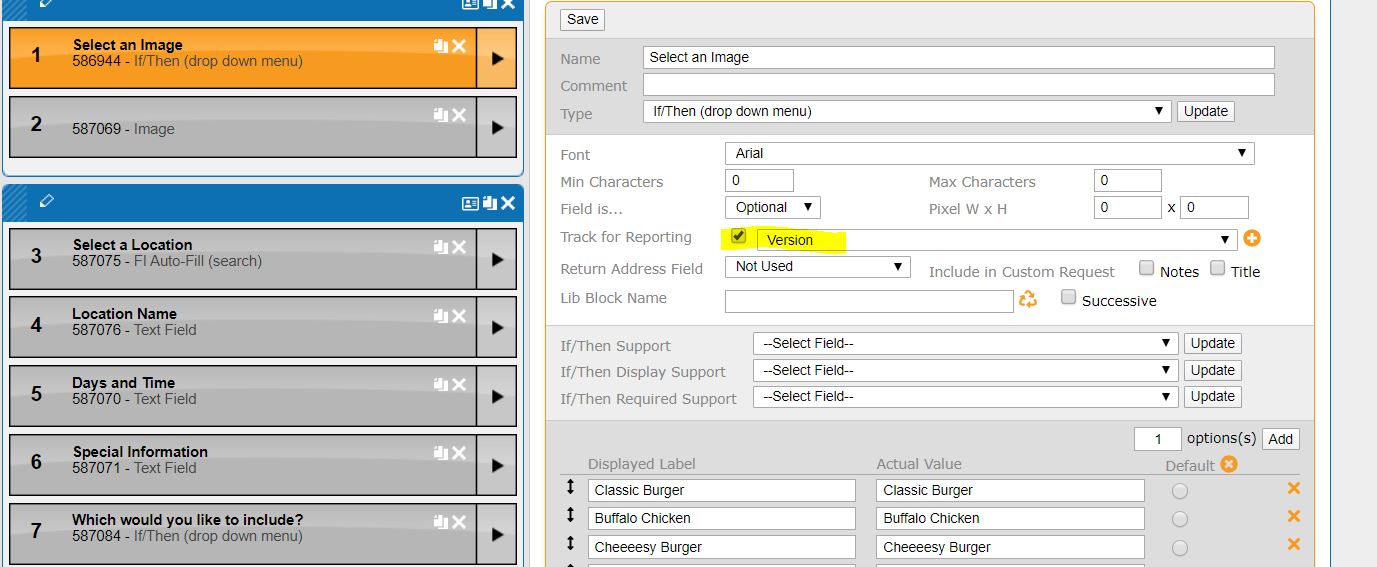Image resolution: width=1377 pixels, height=567 pixels.
Task: Click into the Comment text field
Action: [958, 85]
